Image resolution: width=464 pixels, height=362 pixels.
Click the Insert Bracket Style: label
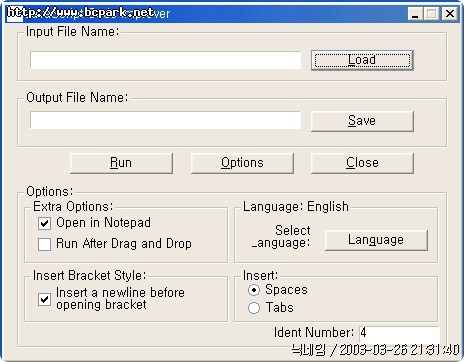point(89,276)
